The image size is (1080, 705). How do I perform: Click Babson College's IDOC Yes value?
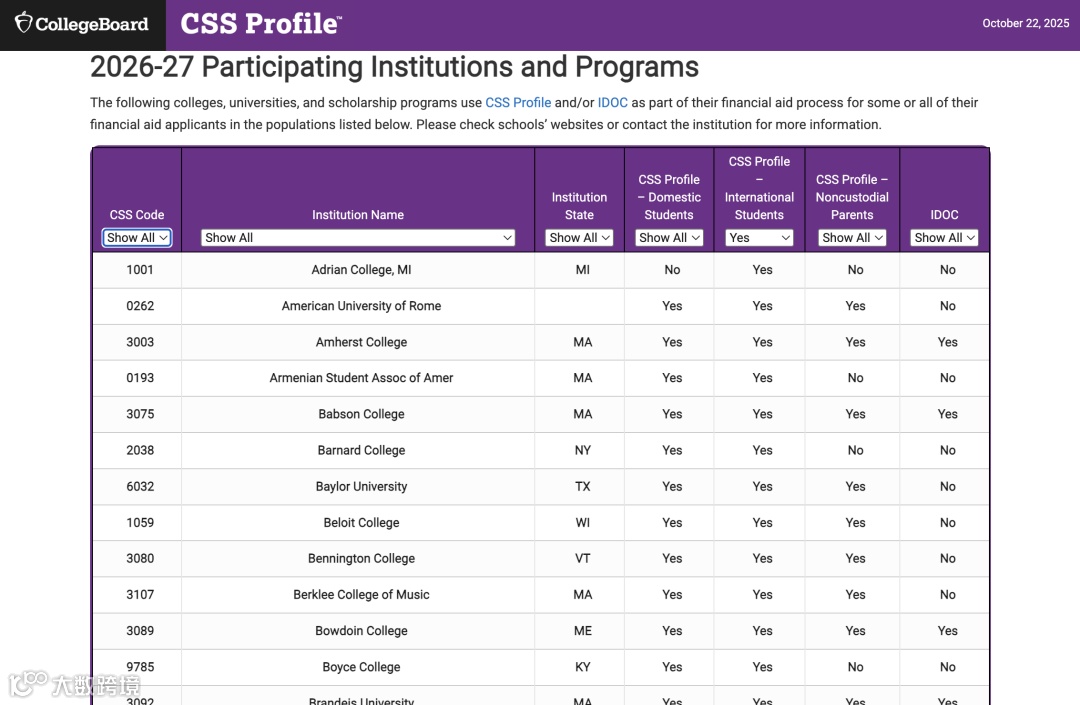tap(948, 414)
